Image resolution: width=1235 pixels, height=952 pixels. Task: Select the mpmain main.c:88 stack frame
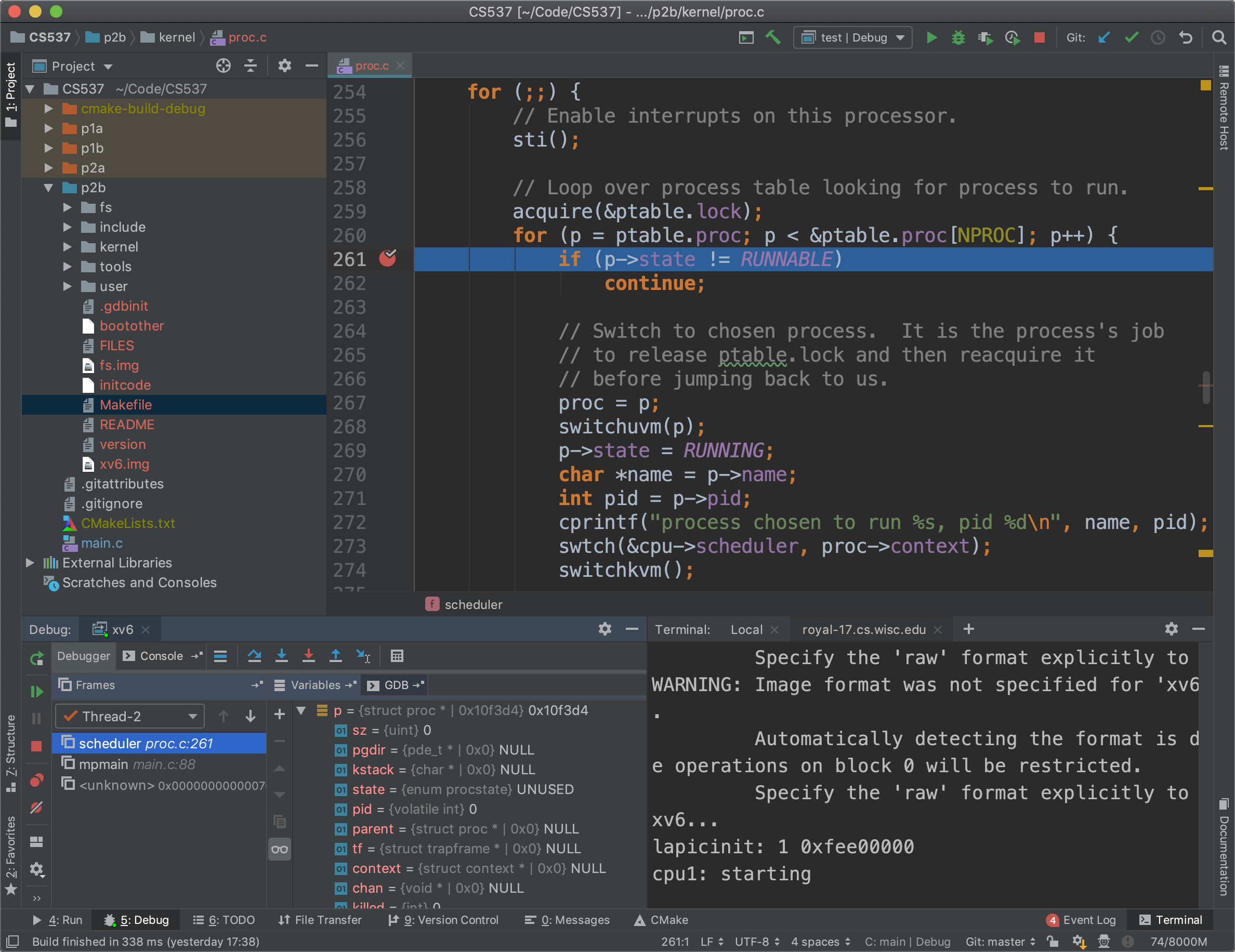click(x=136, y=764)
